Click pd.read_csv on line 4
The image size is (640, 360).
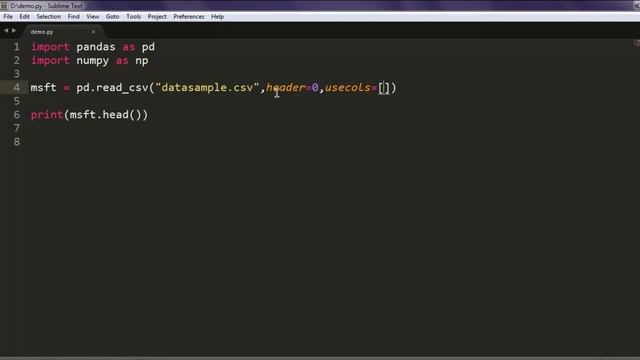pyautogui.click(x=112, y=88)
